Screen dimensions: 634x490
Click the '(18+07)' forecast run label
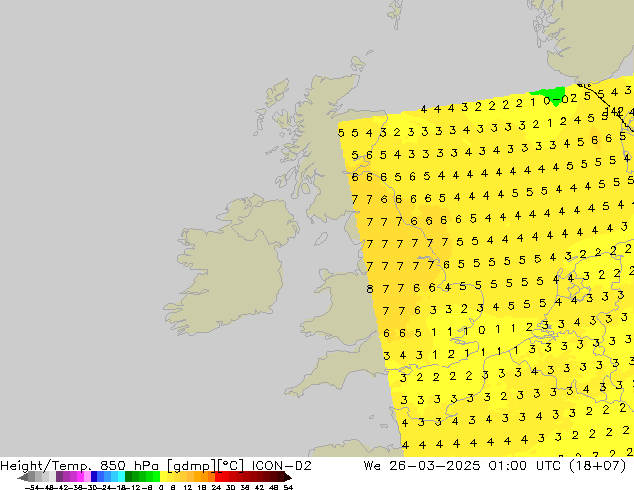pyautogui.click(x=598, y=465)
